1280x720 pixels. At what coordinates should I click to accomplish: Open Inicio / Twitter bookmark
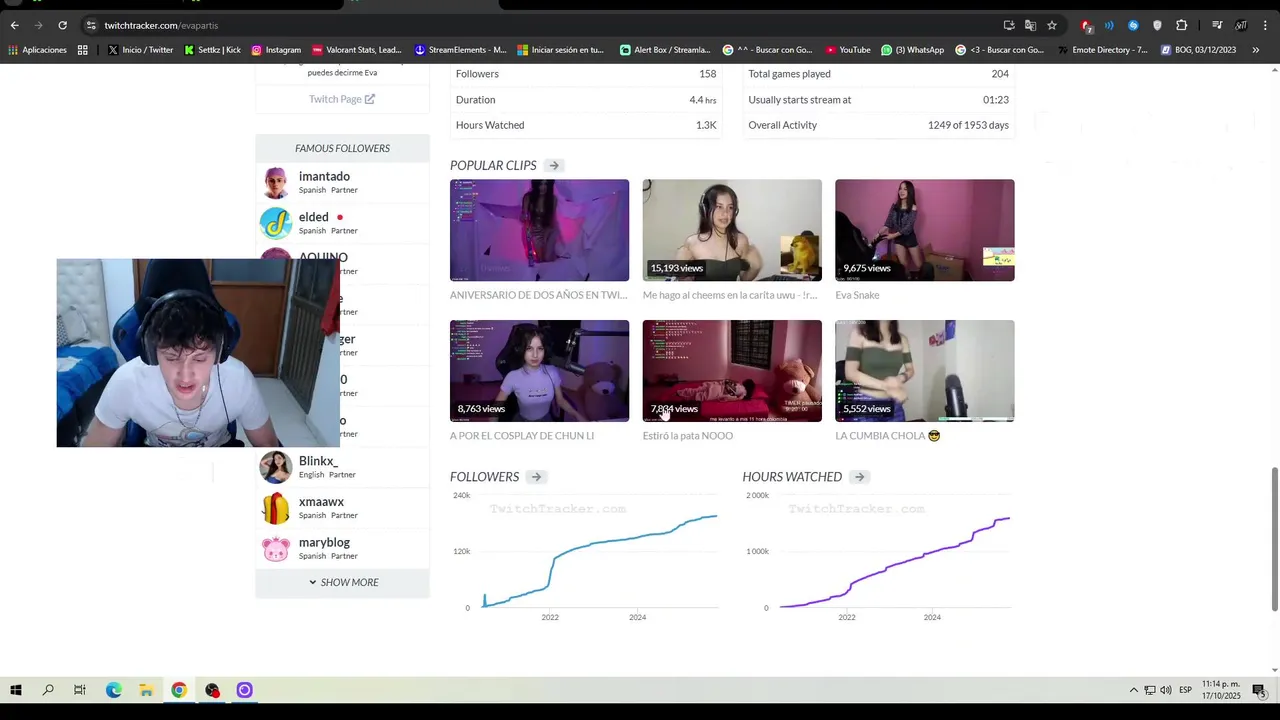click(x=140, y=50)
